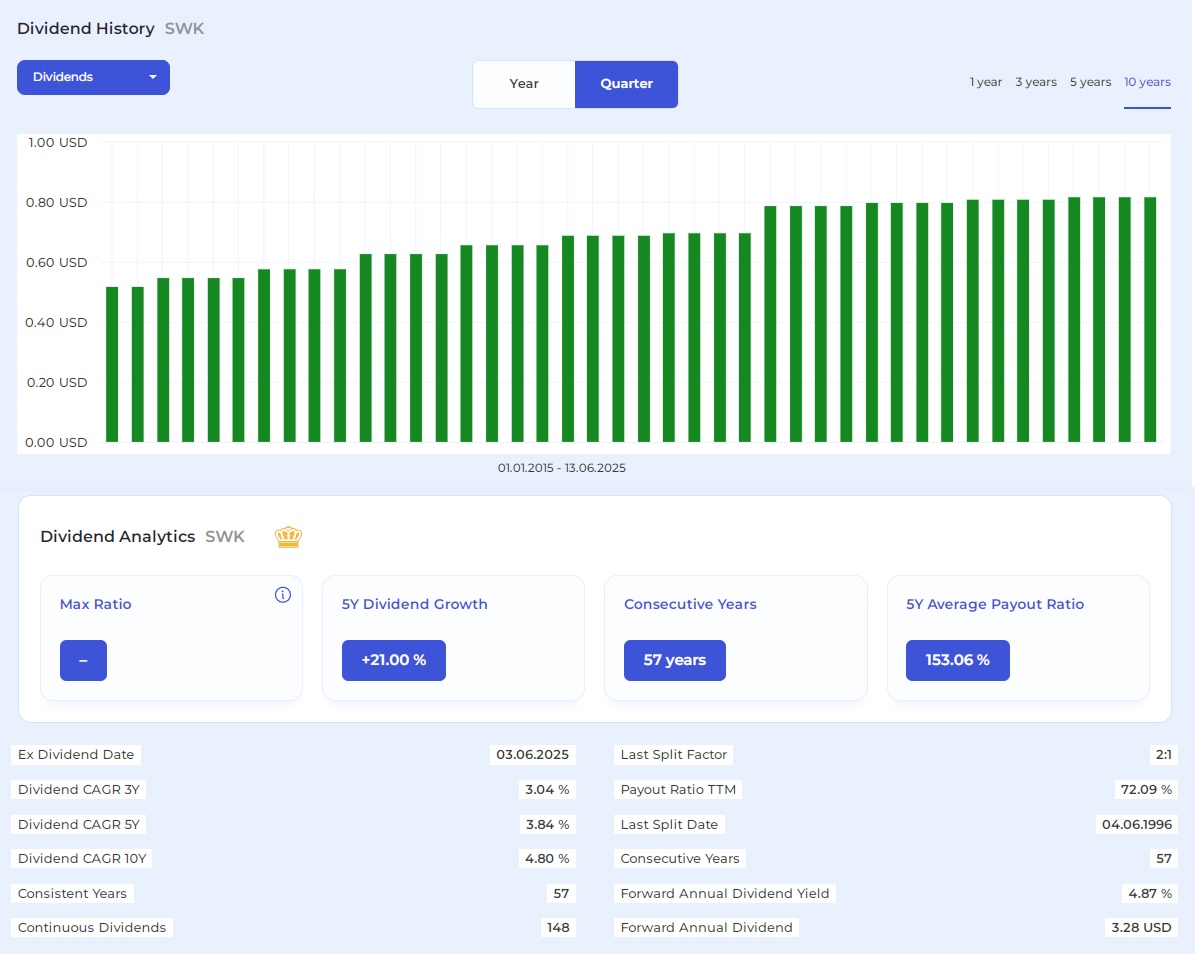The image size is (1200, 954).
Task: Select the 10 years range tab
Action: pyautogui.click(x=1147, y=82)
